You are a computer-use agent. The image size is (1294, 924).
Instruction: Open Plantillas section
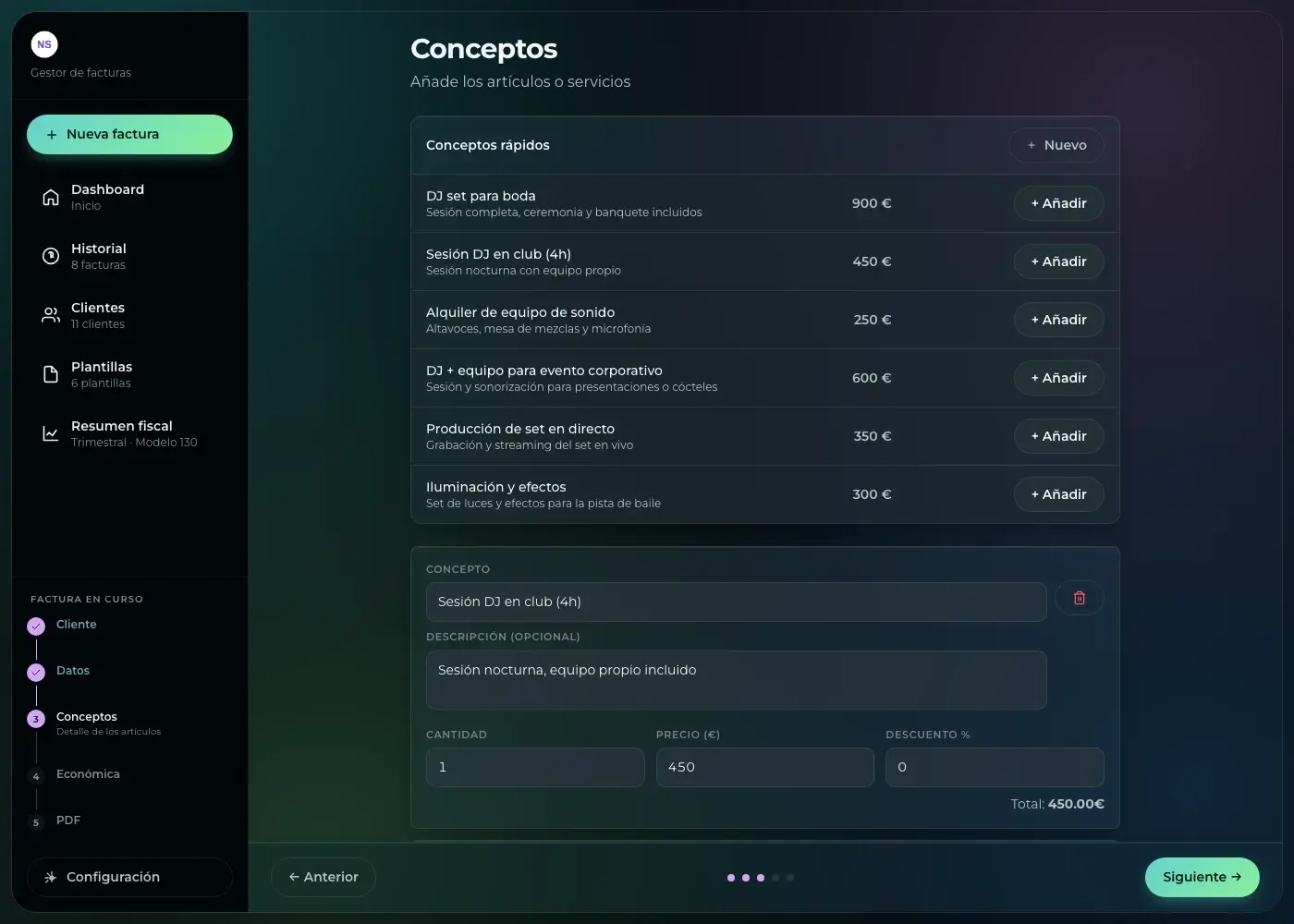[x=129, y=374]
